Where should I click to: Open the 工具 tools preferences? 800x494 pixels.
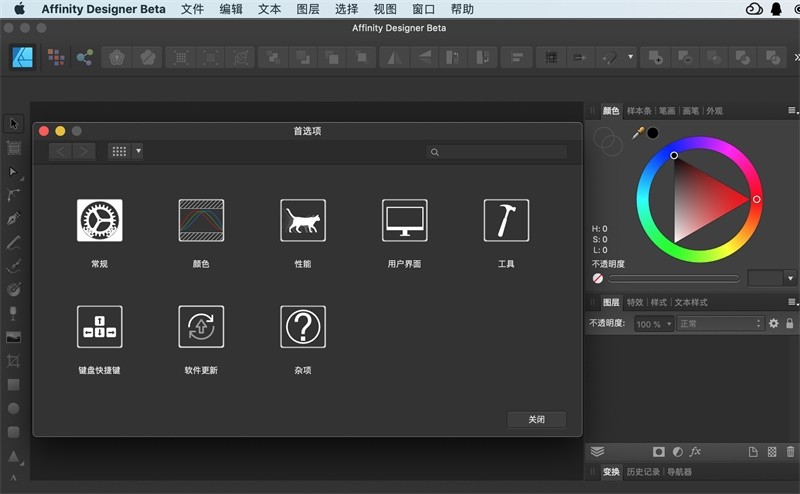(506, 220)
